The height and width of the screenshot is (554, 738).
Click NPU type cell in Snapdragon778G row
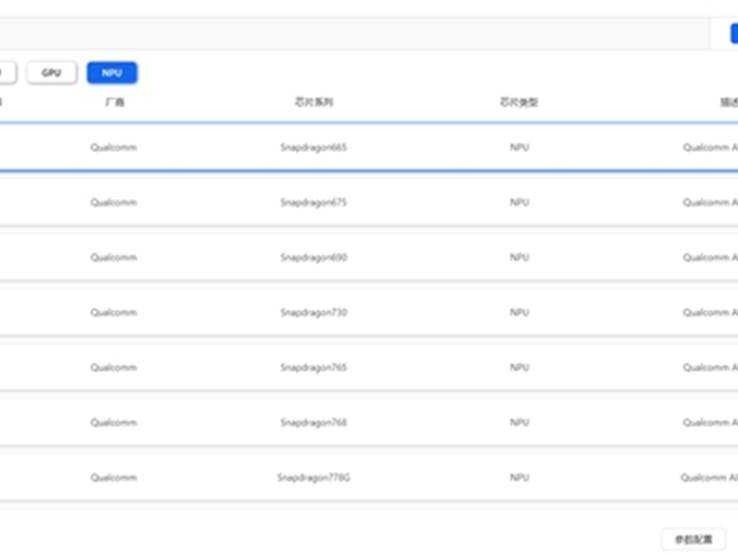point(520,478)
